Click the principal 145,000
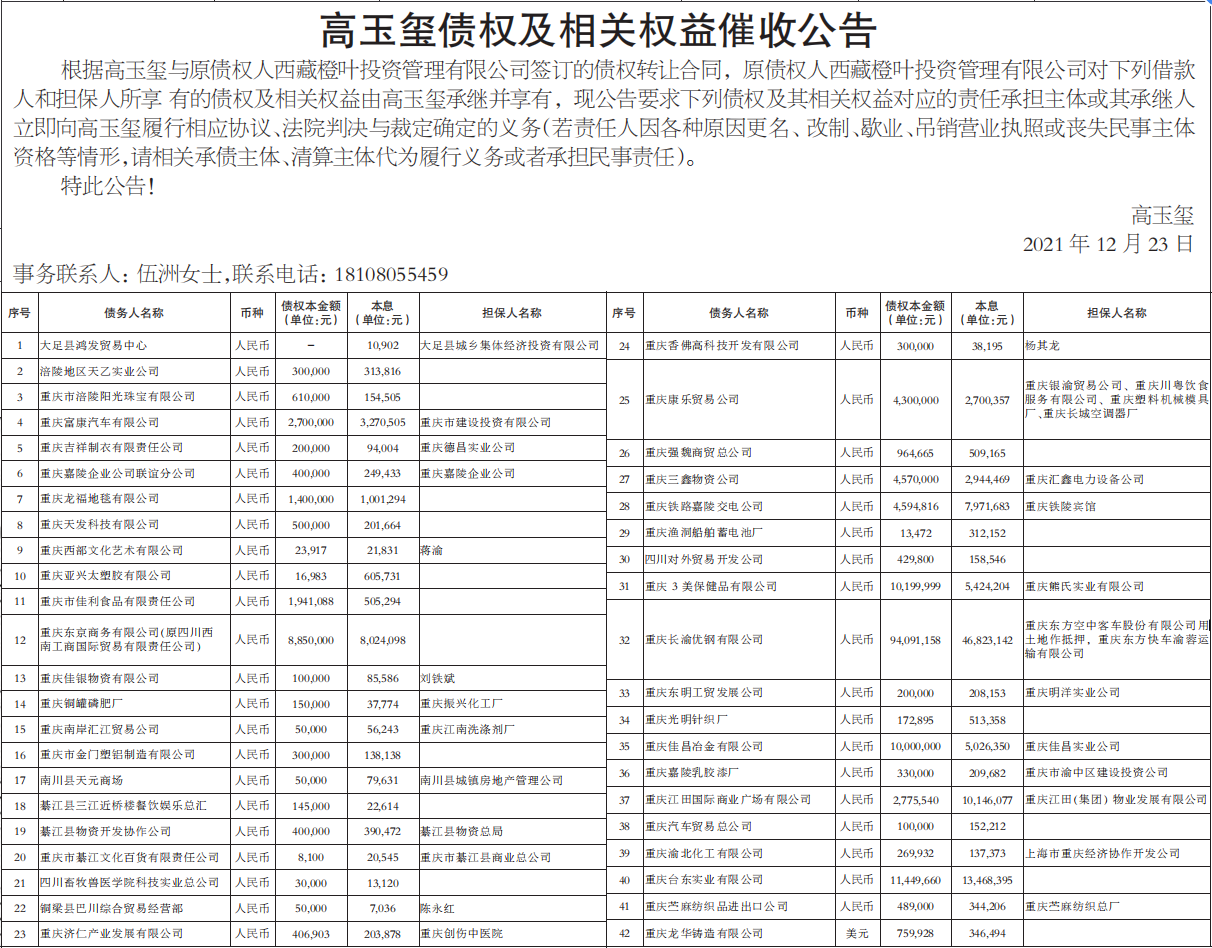The width and height of the screenshot is (1212, 948). point(311,807)
